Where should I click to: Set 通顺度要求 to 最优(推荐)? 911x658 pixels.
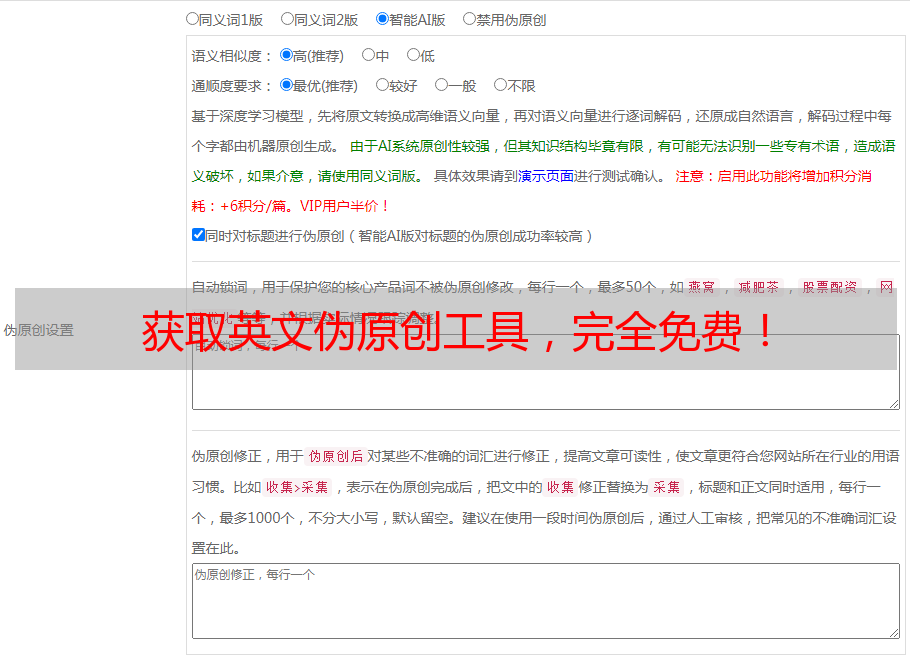[x=286, y=85]
